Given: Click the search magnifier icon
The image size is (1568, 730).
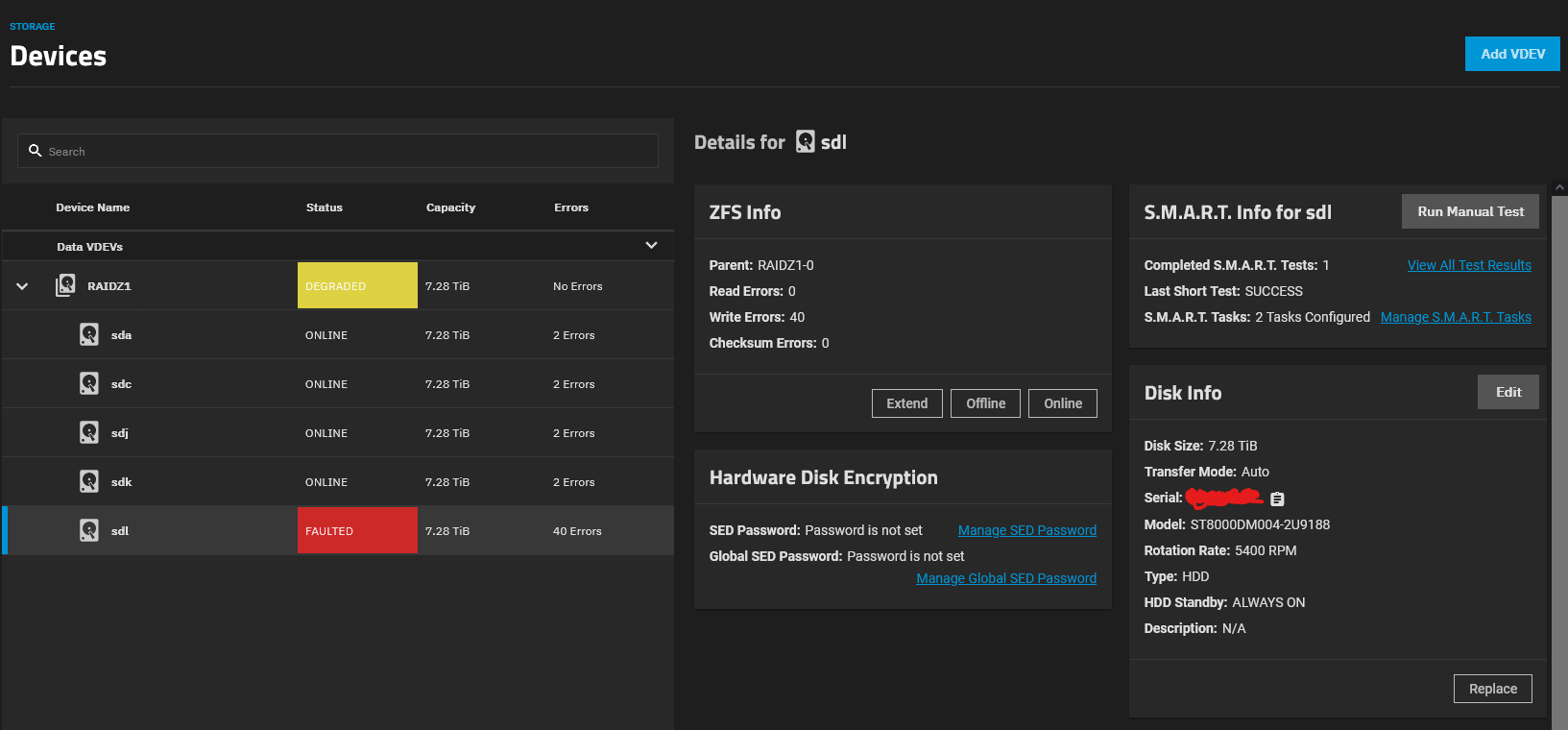Looking at the screenshot, I should (36, 151).
